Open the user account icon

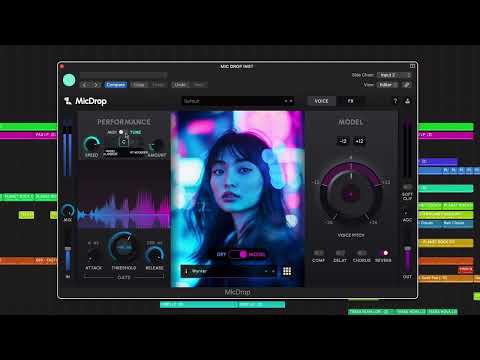(x=407, y=101)
